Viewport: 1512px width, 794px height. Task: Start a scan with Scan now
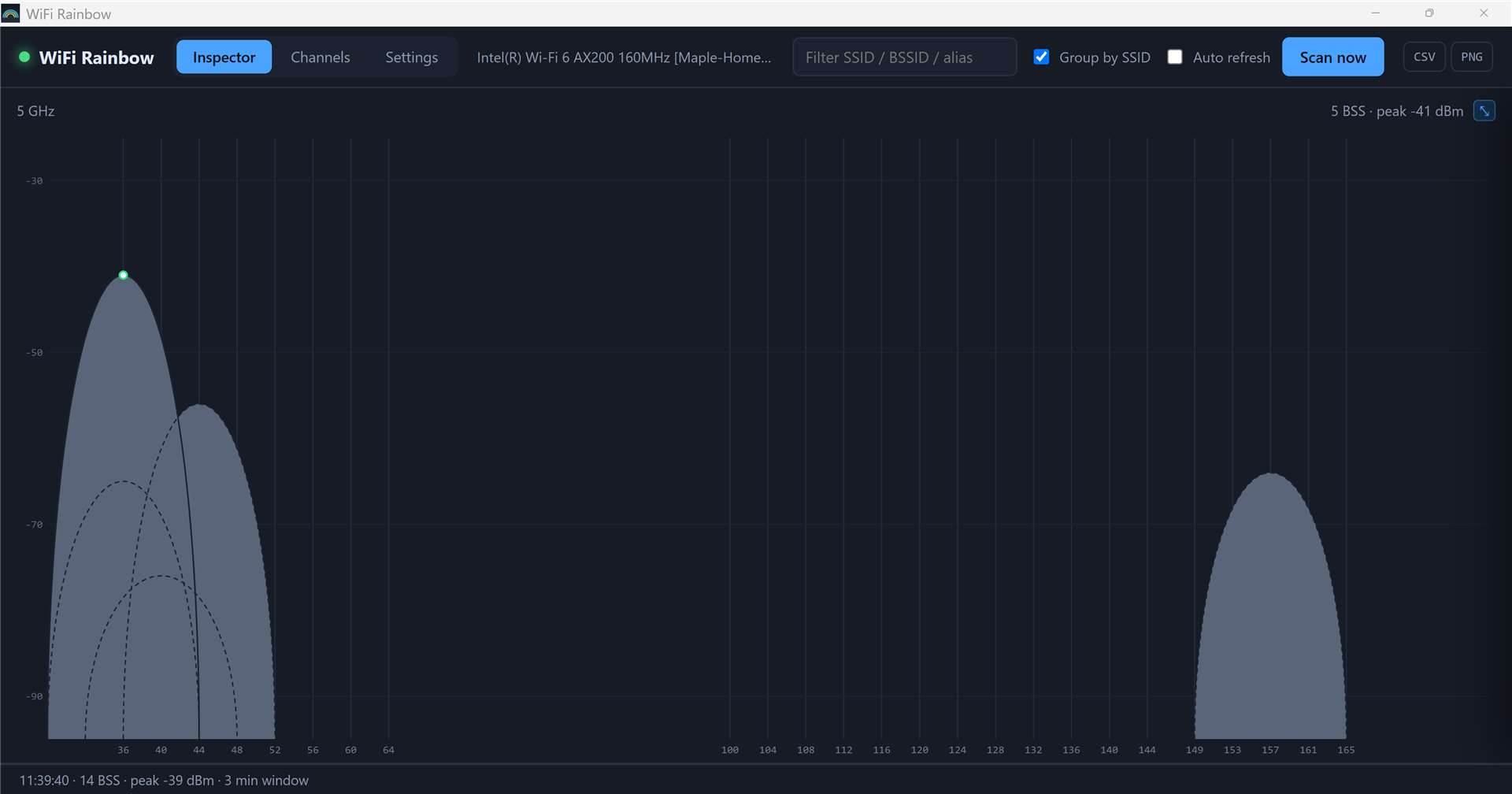click(1332, 57)
